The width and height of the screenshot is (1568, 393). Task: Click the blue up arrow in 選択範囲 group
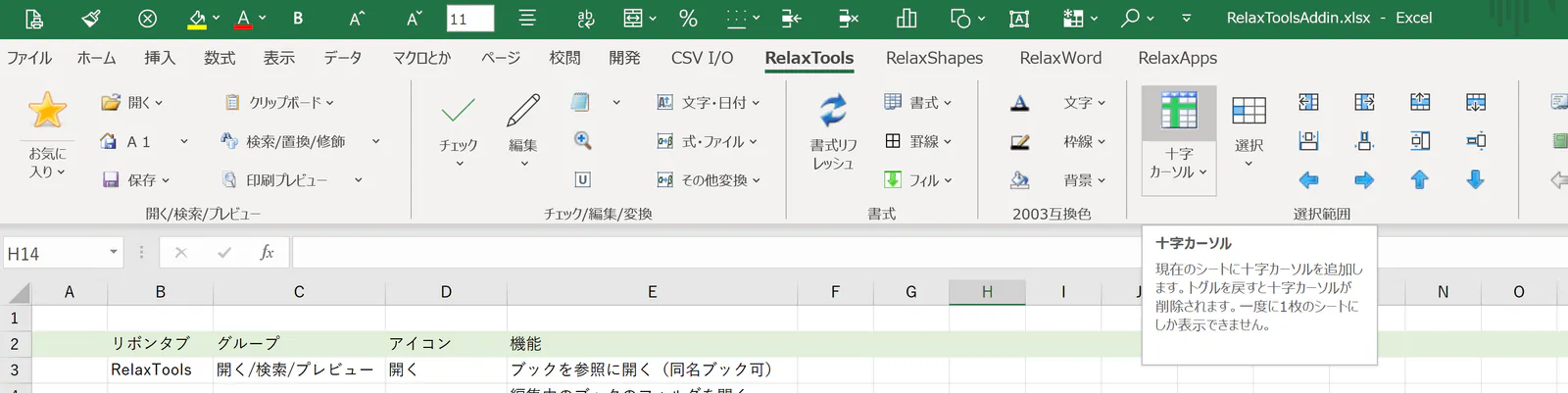click(1420, 179)
